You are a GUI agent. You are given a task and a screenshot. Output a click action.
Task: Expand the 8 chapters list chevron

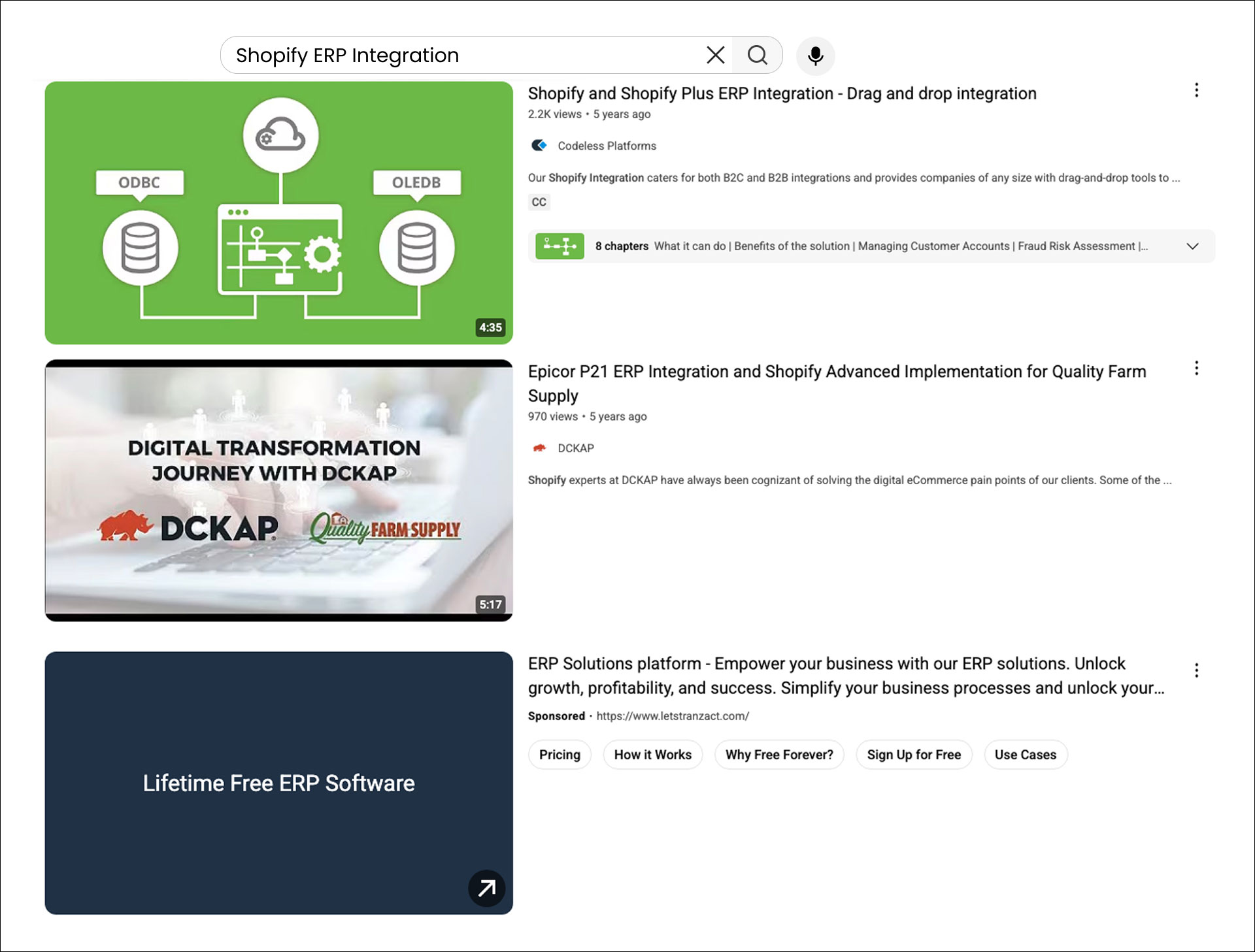pos(1192,246)
